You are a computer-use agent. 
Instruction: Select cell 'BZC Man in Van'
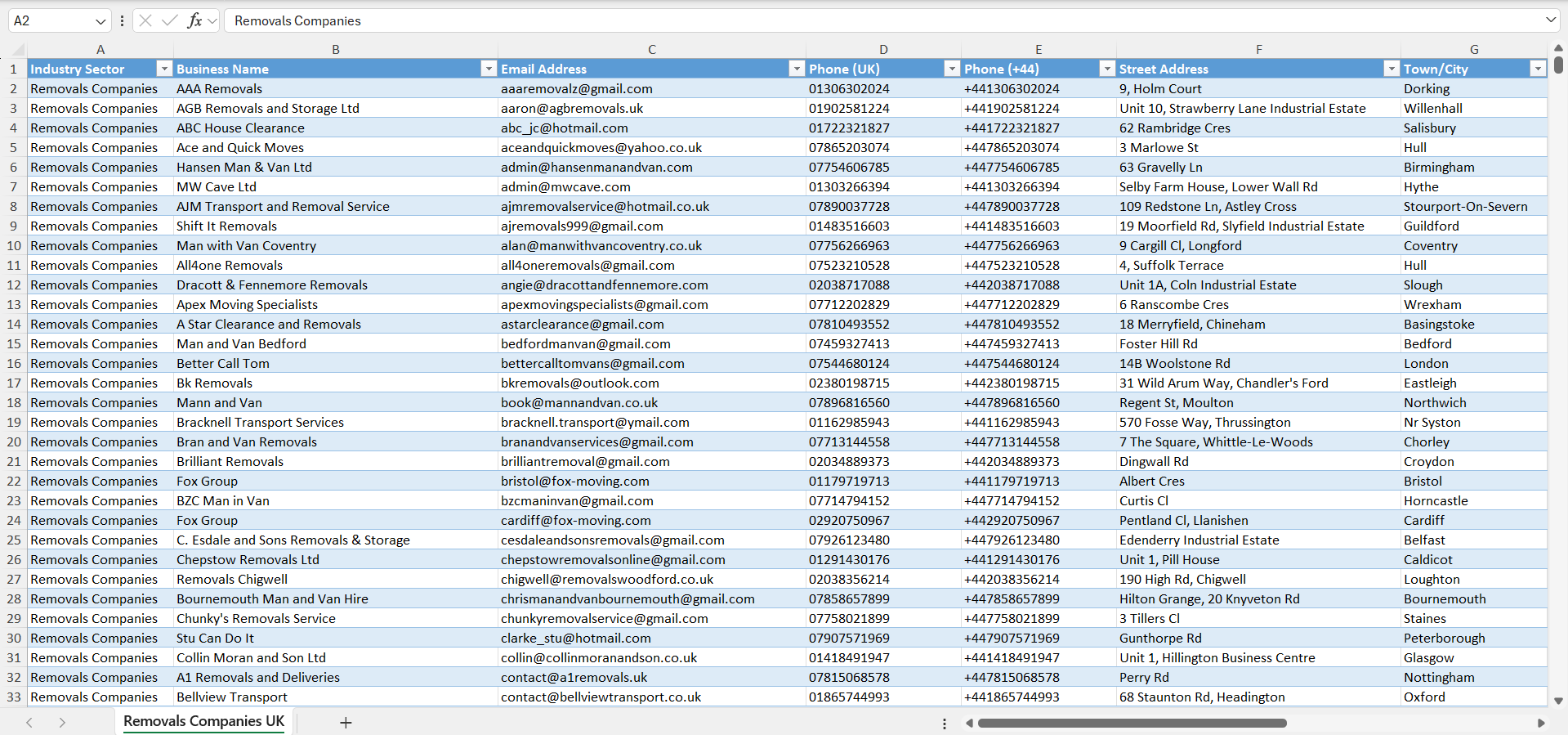(x=336, y=500)
